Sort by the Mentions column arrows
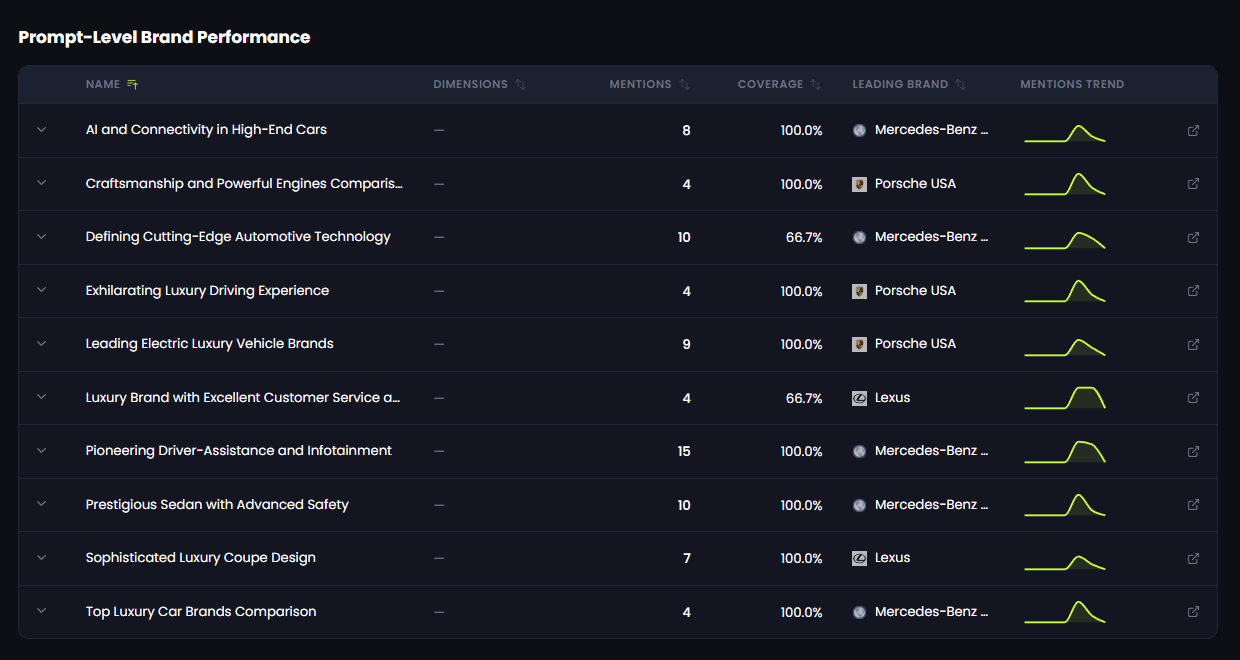 click(684, 85)
